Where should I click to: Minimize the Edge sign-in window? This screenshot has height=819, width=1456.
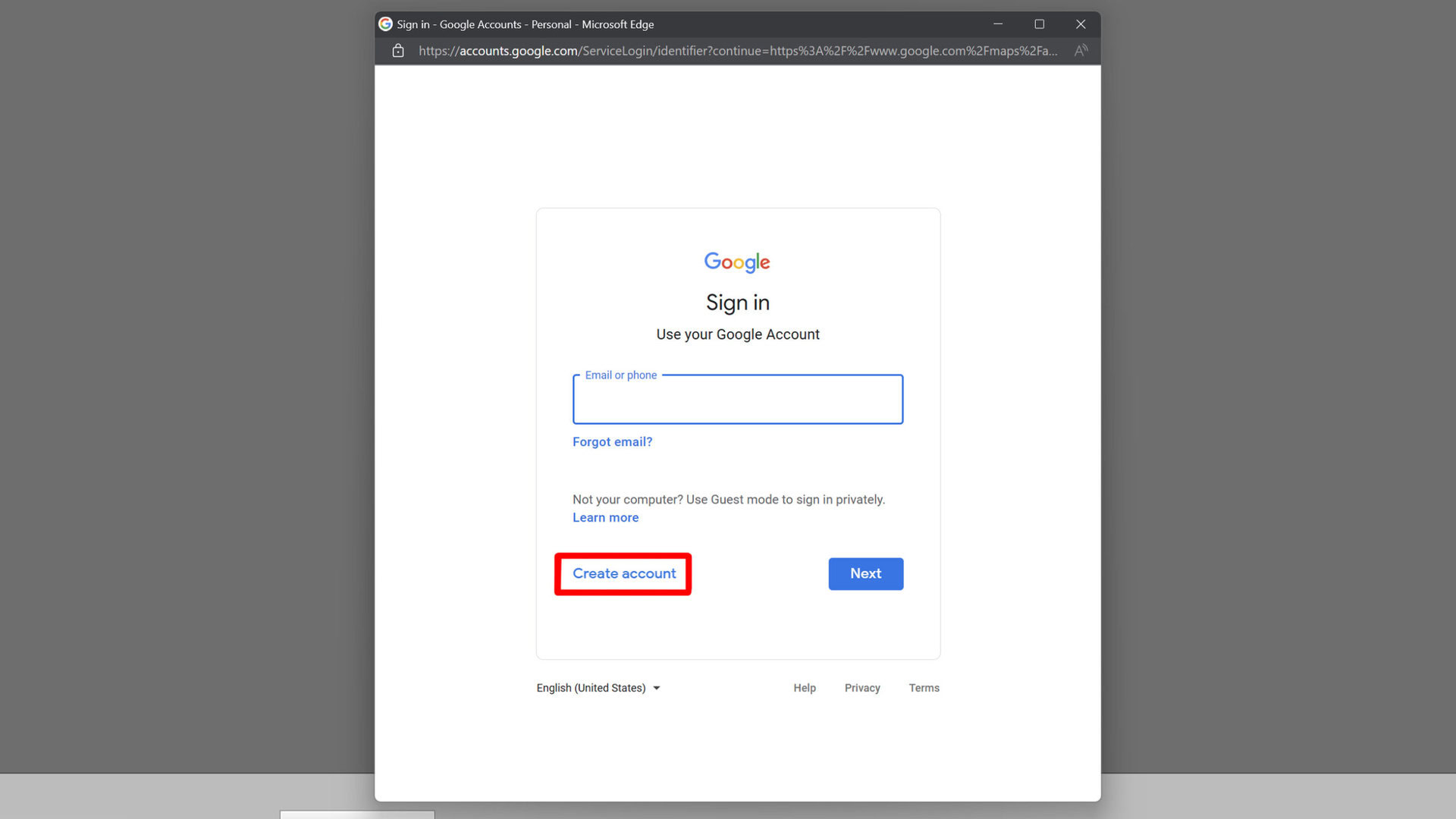coord(998,24)
